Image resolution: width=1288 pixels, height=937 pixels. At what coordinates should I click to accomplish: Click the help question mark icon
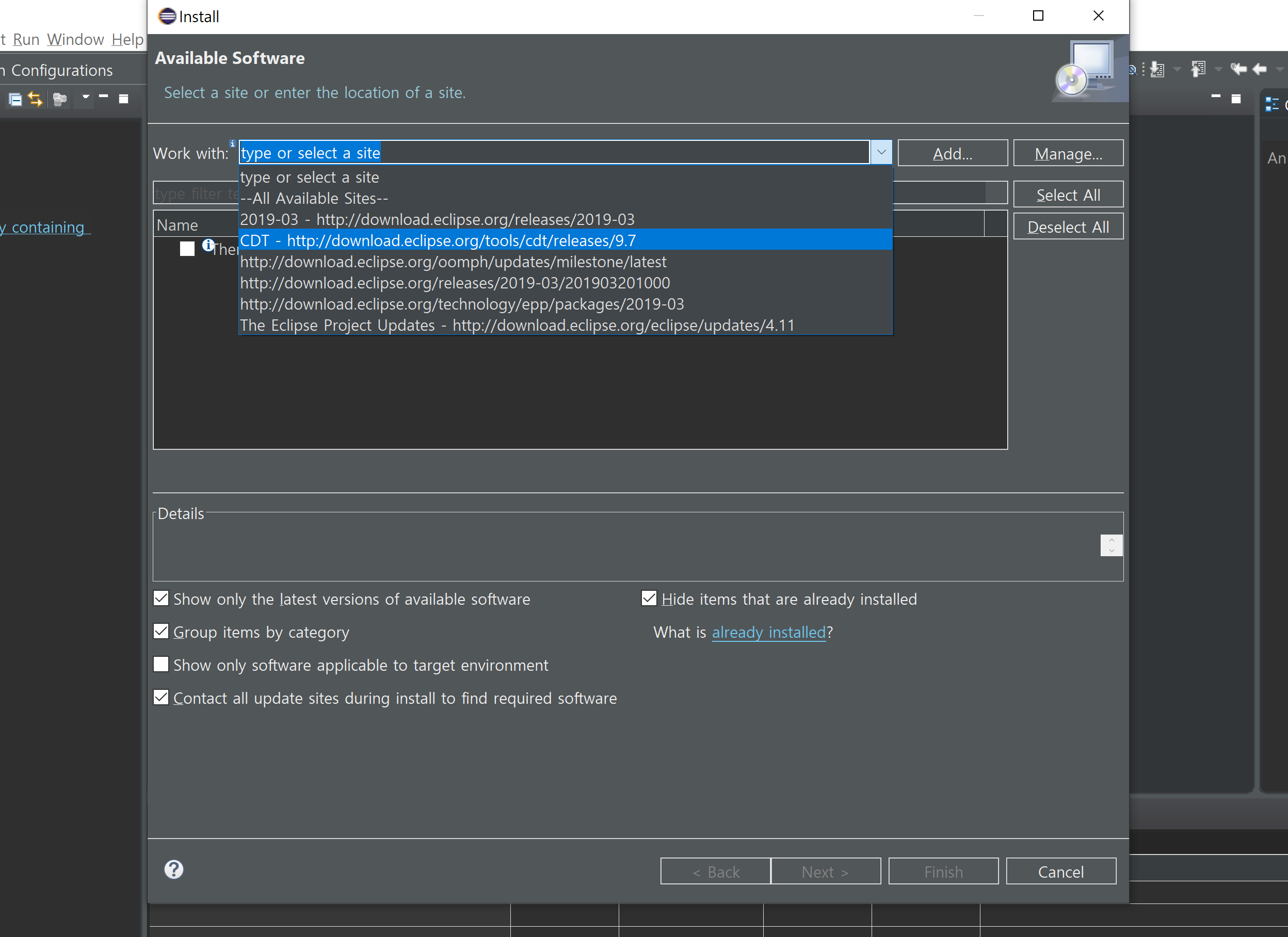(174, 869)
